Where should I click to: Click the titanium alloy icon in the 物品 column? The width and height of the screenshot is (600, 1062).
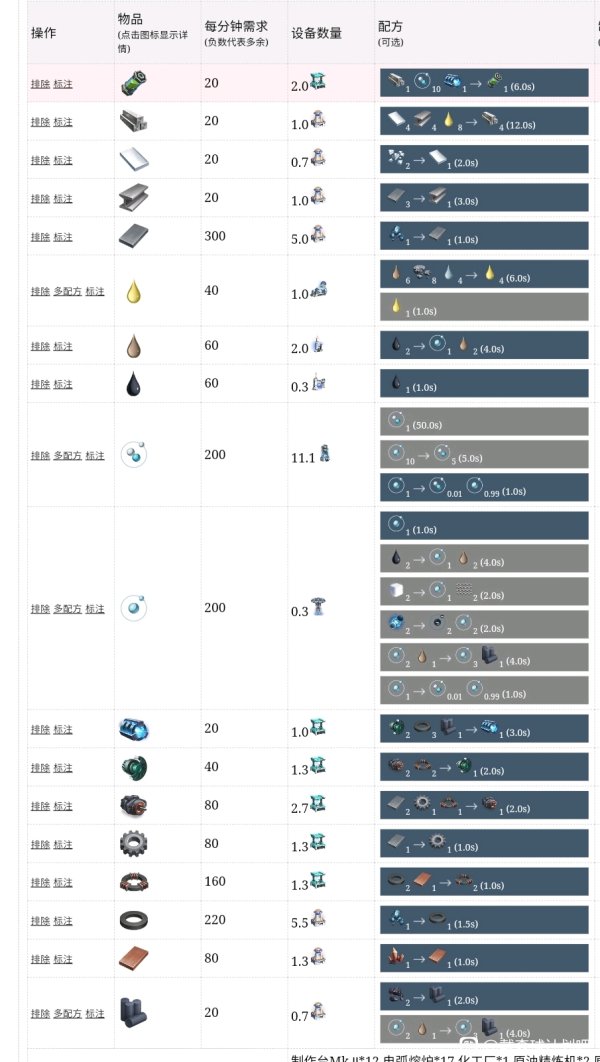pyautogui.click(x=137, y=122)
